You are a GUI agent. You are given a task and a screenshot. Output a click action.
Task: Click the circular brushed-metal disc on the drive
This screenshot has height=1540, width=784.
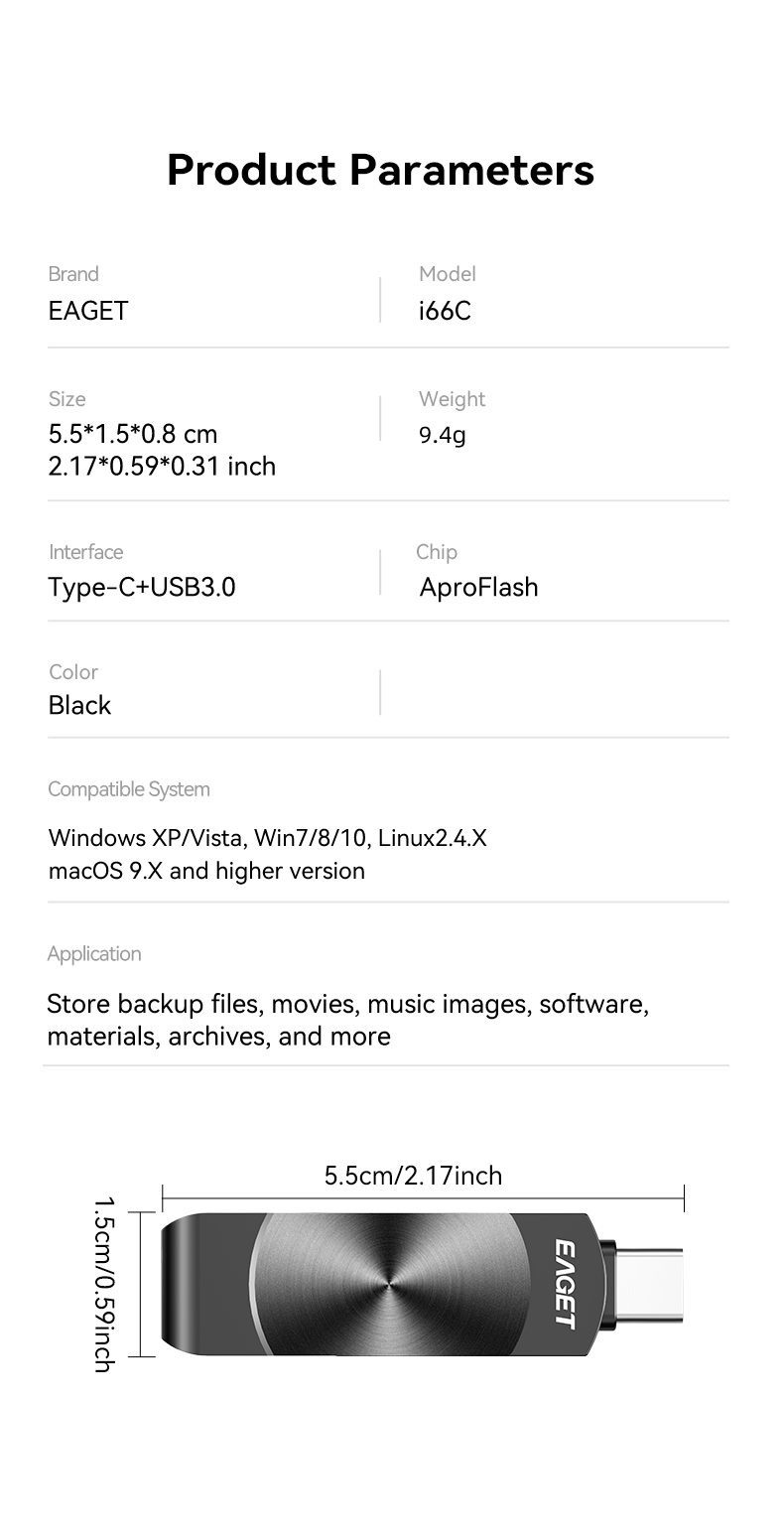pos(387,1284)
